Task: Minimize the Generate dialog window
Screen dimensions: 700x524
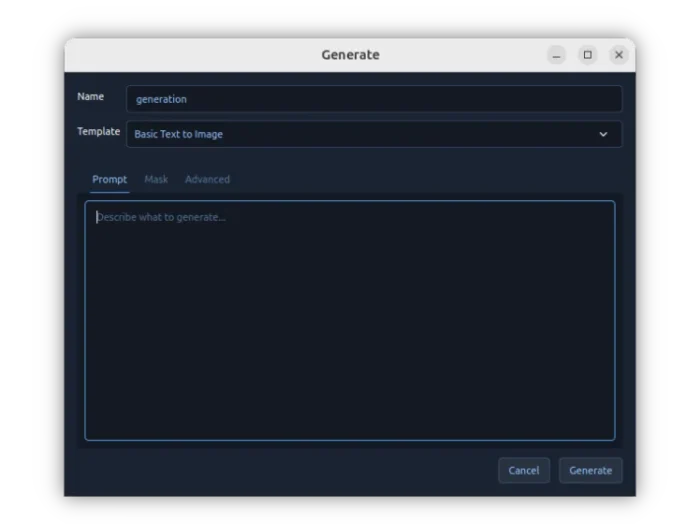Action: (x=557, y=55)
